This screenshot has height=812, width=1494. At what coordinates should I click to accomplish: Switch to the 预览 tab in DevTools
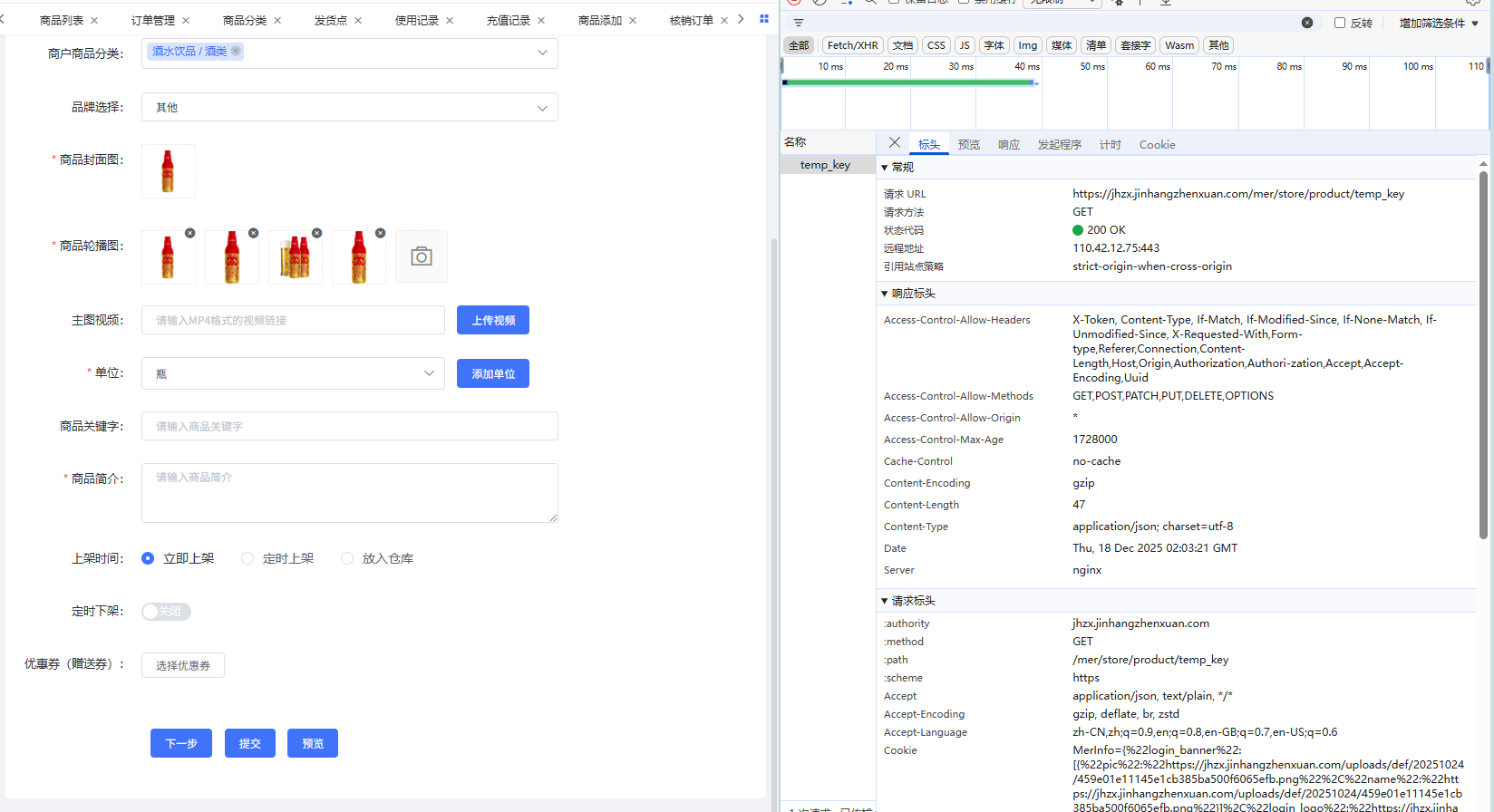(968, 145)
